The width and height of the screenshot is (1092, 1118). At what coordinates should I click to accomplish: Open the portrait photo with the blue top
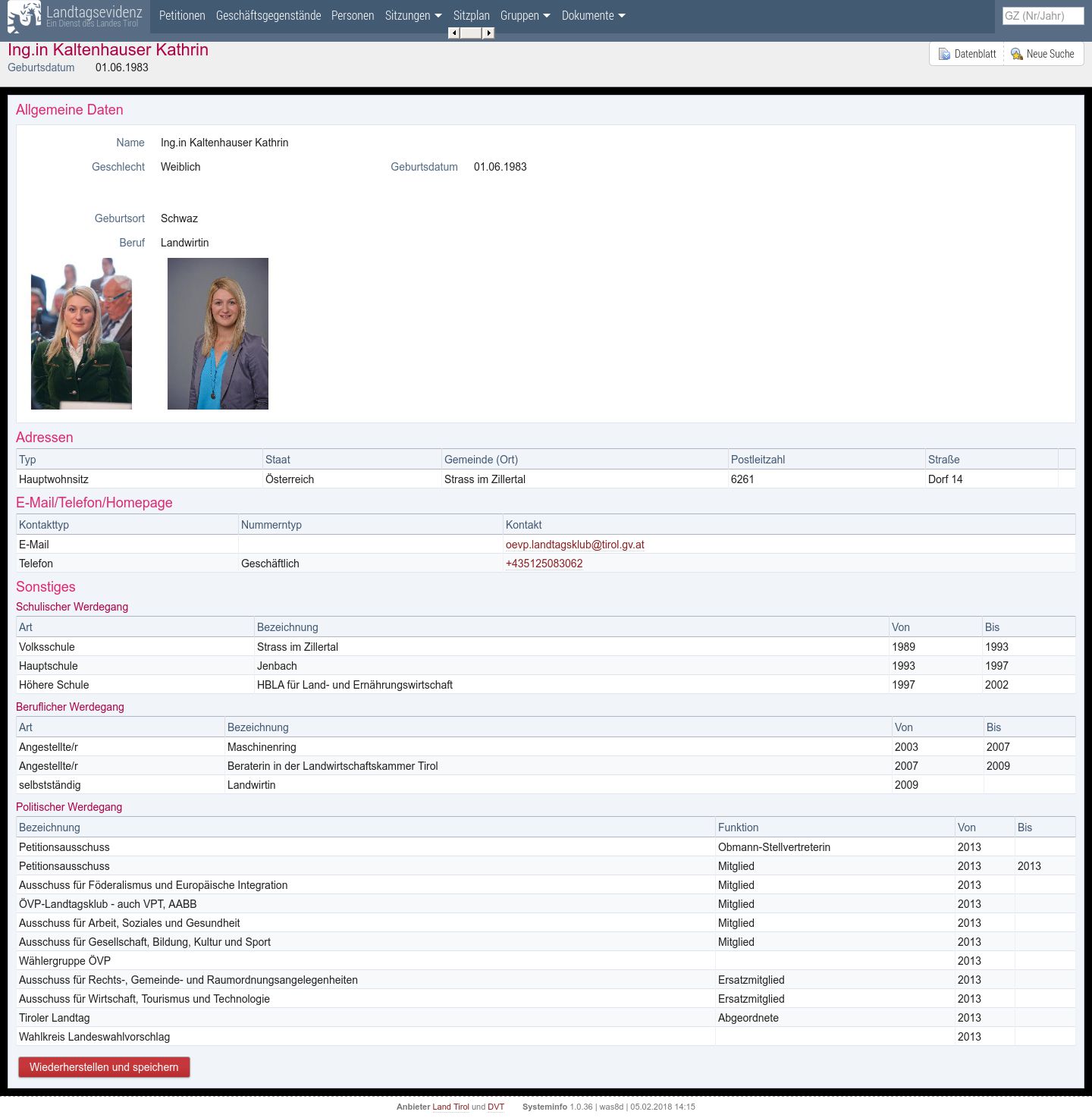pyautogui.click(x=218, y=334)
